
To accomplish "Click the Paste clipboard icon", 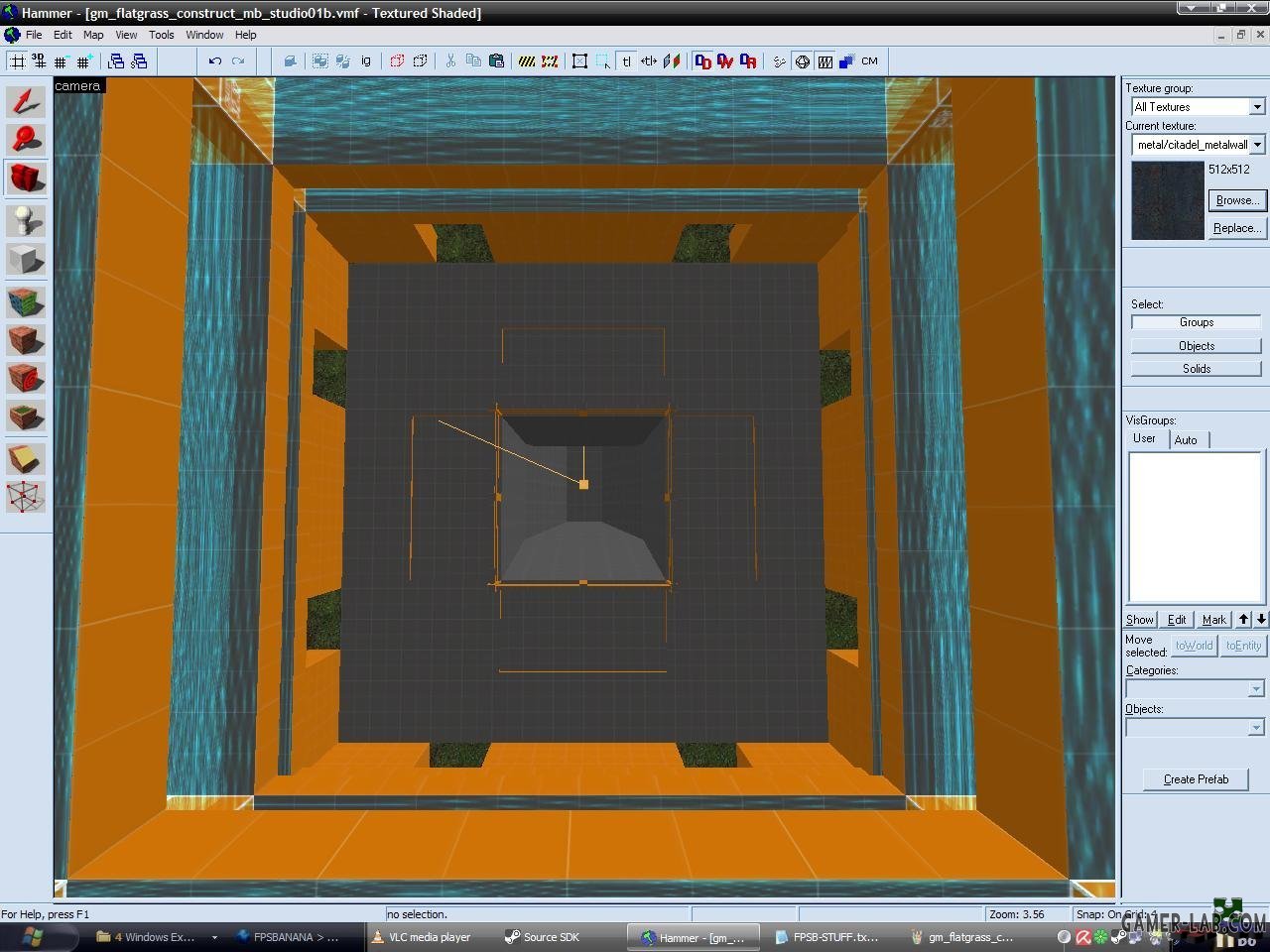I will coord(496,61).
